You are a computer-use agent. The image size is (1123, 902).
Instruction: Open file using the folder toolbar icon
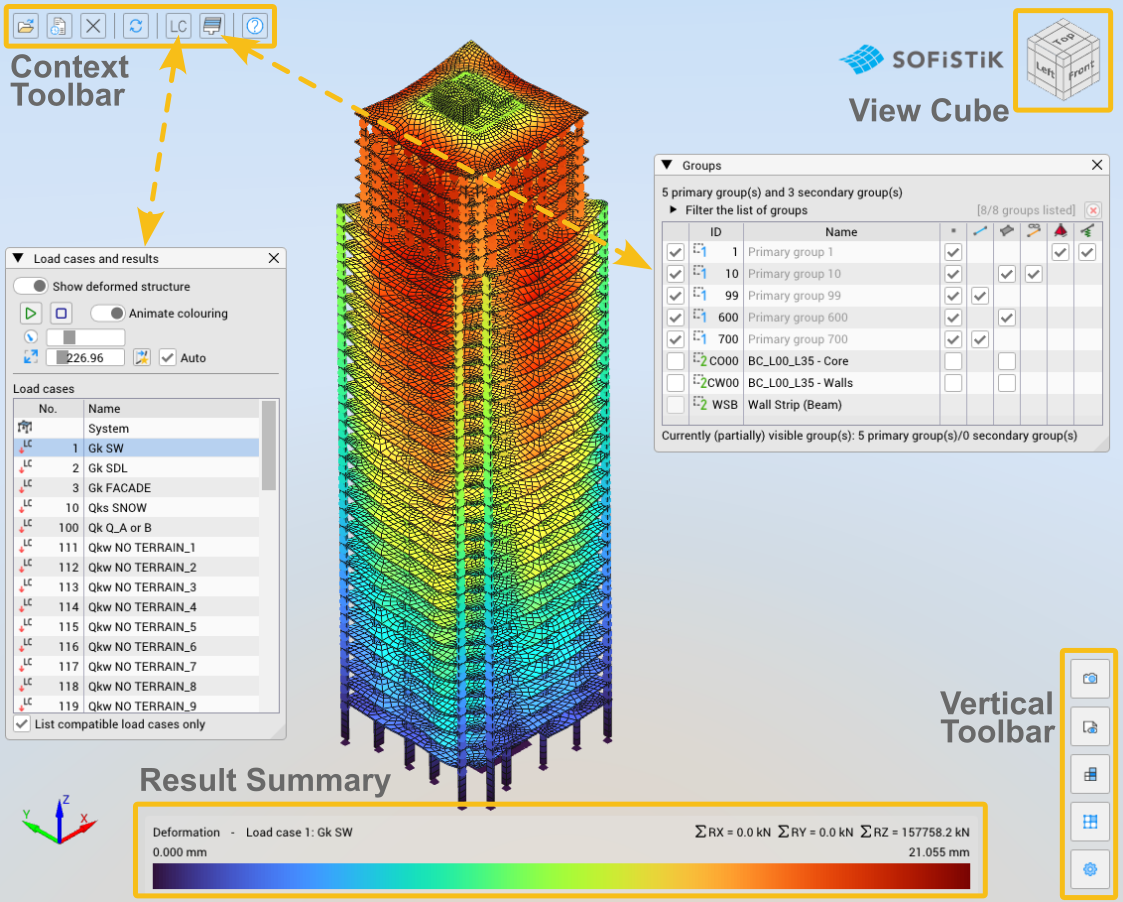(x=26, y=27)
